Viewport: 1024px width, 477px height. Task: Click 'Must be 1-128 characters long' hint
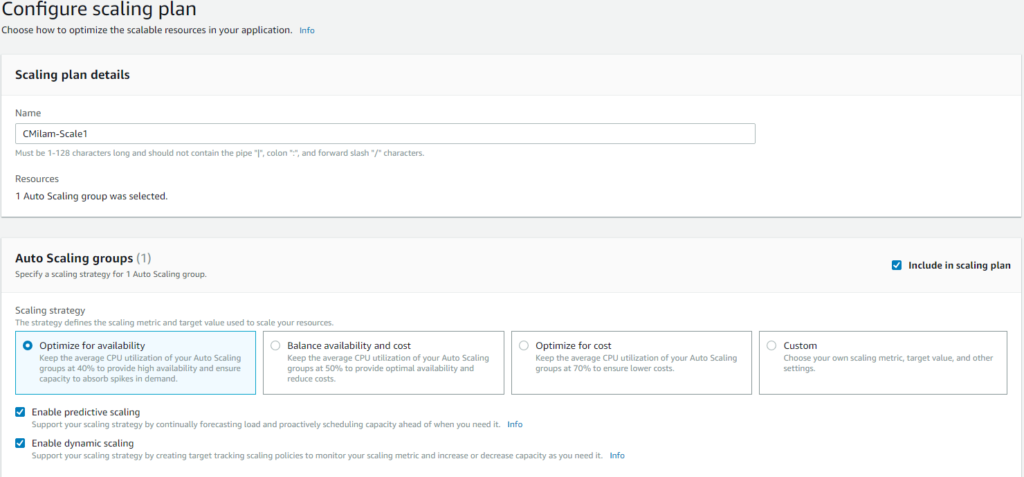tap(219, 154)
